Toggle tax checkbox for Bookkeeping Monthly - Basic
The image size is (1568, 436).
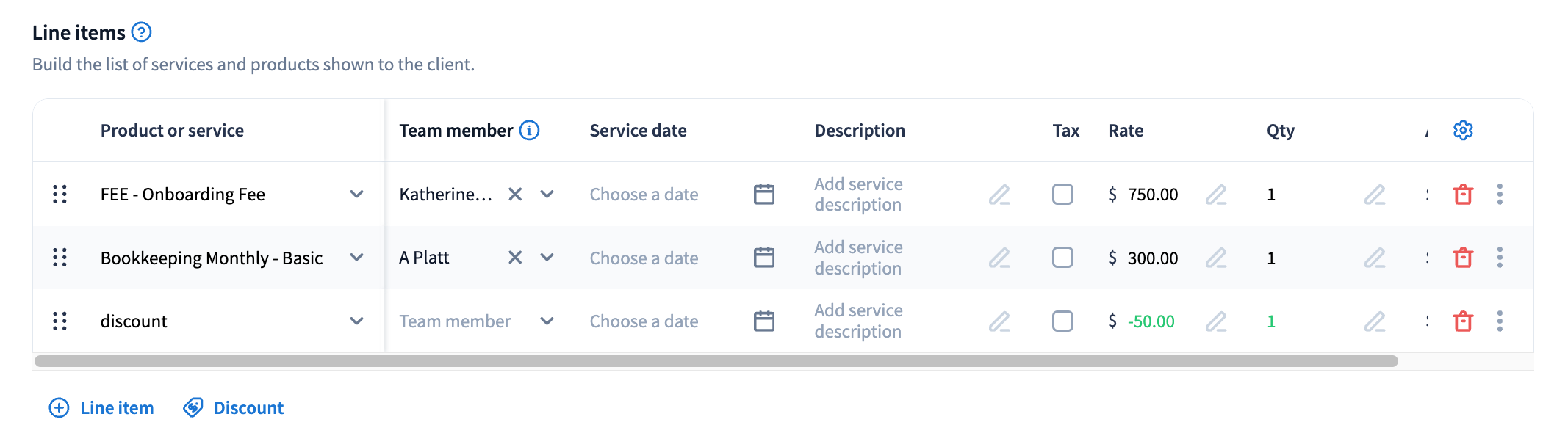(1062, 258)
